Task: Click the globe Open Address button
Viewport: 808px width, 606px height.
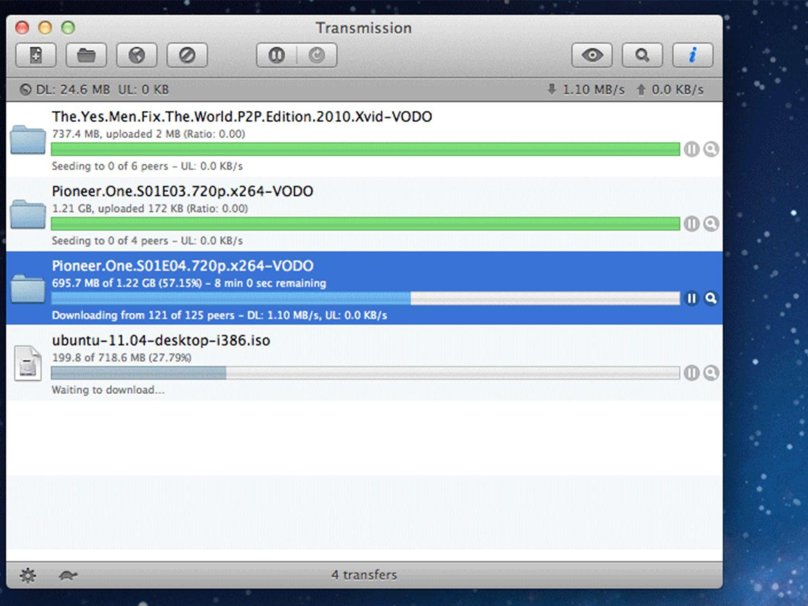Action: click(x=137, y=56)
